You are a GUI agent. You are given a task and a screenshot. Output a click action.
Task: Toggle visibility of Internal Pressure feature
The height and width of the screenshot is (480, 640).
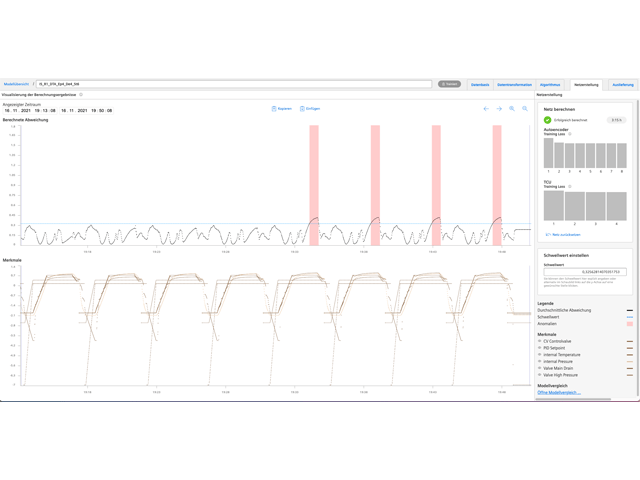[x=540, y=361]
